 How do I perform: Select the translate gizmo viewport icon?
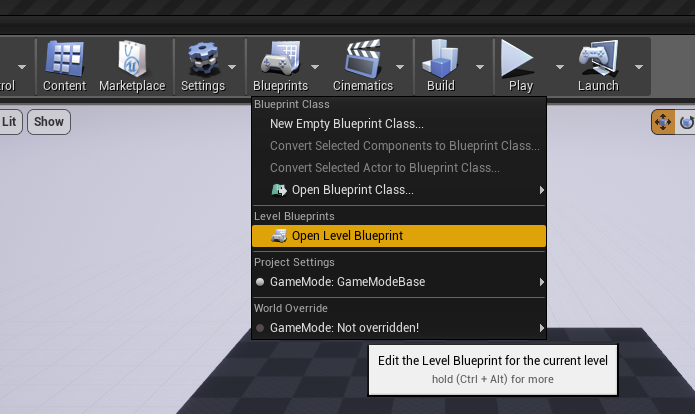[x=663, y=122]
